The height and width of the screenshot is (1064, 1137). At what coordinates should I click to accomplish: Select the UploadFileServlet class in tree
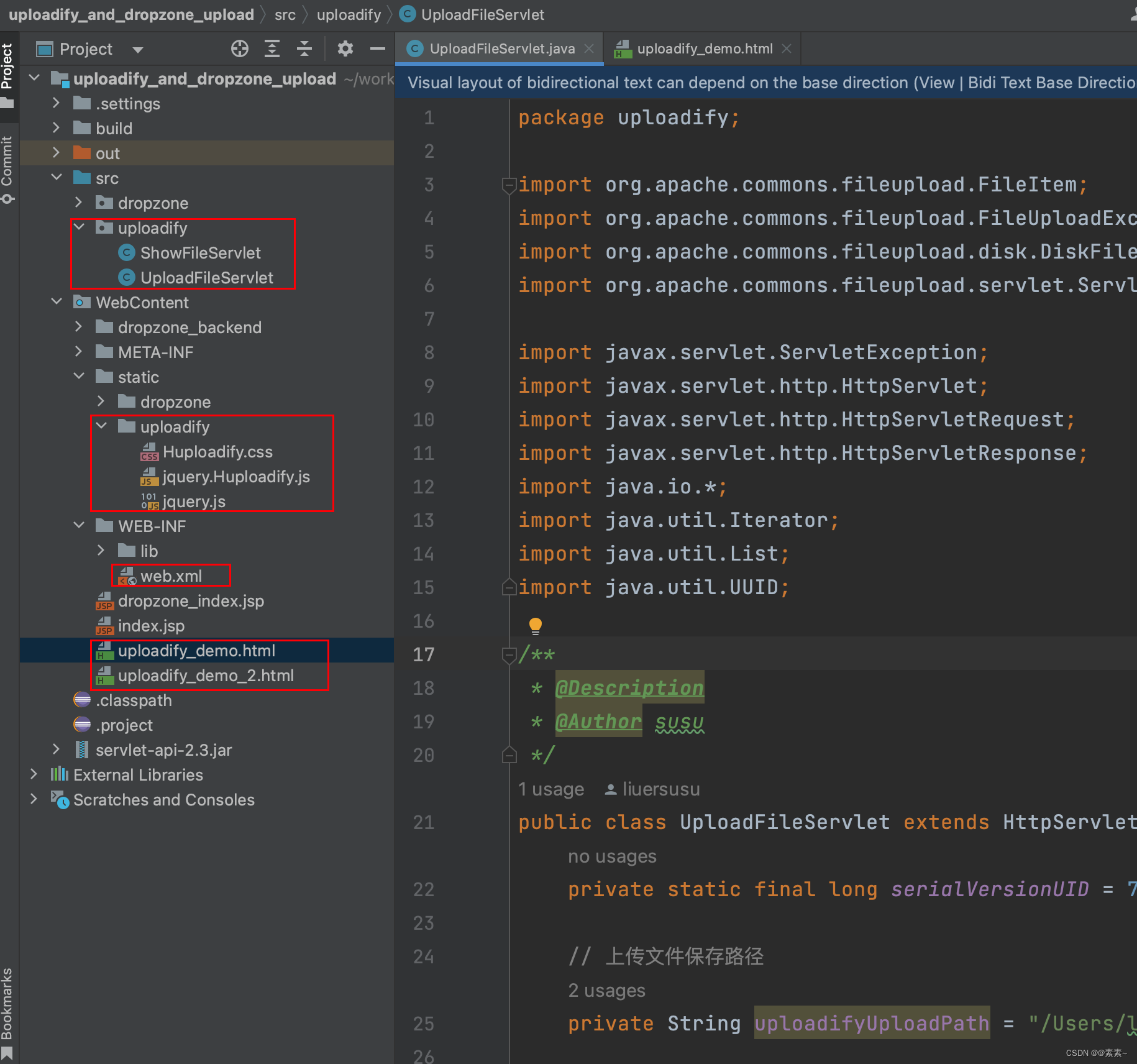tap(206, 278)
